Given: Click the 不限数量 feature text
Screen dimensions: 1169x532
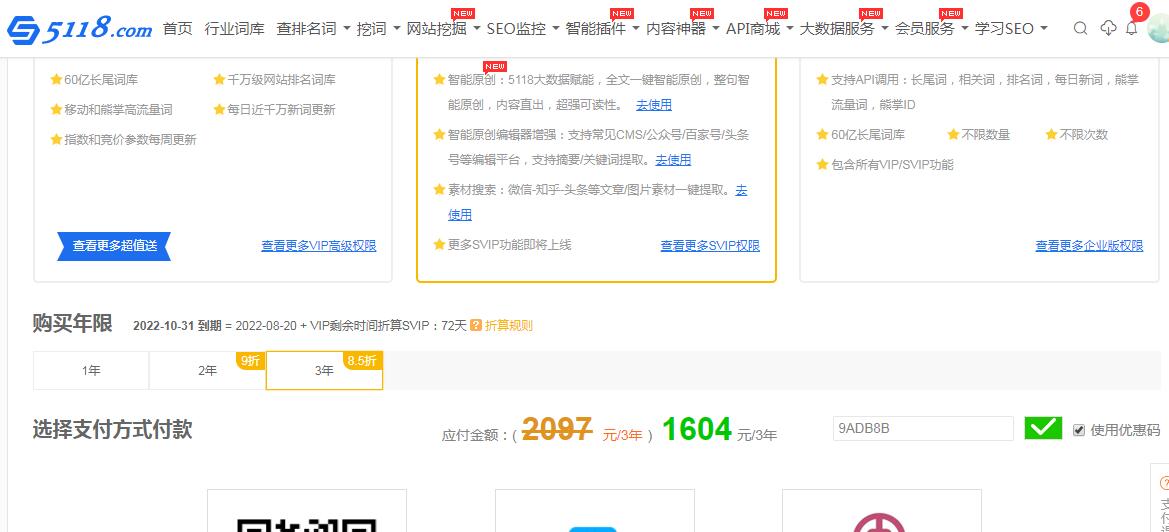Looking at the screenshot, I should pos(986,135).
